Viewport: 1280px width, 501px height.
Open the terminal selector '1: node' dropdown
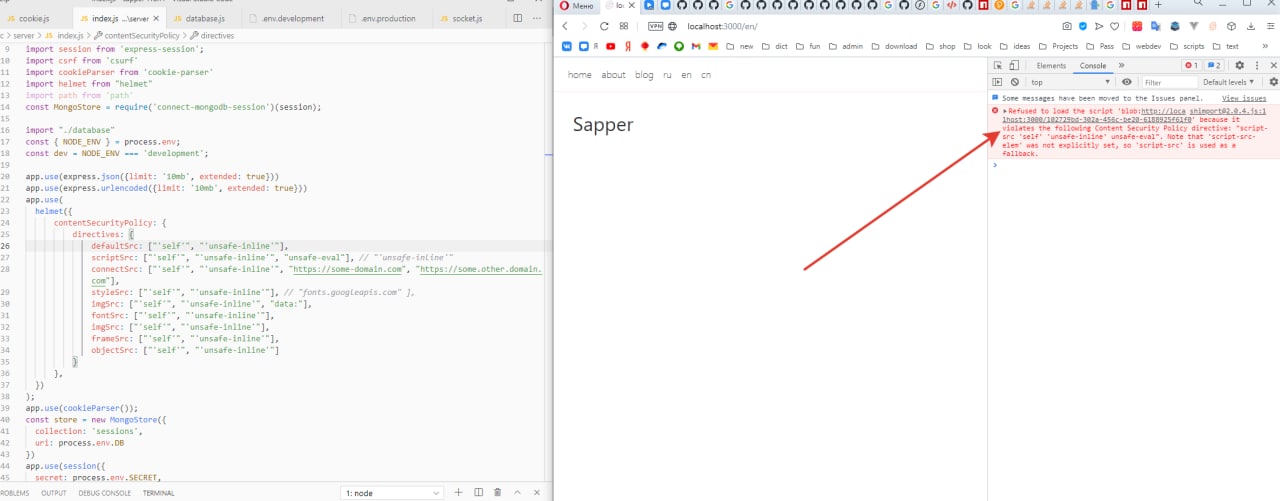point(392,492)
